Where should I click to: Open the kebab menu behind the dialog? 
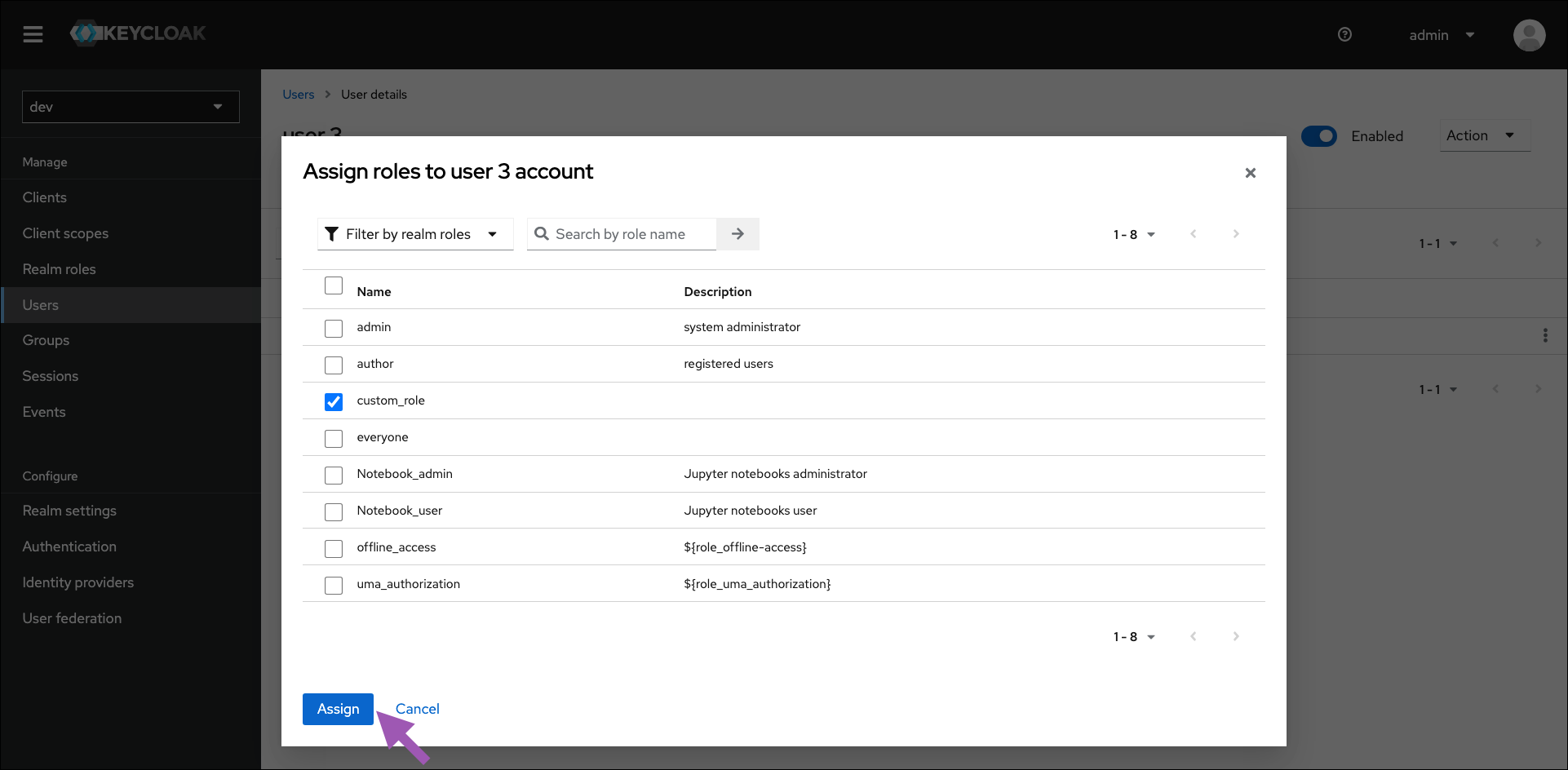pyautogui.click(x=1545, y=335)
